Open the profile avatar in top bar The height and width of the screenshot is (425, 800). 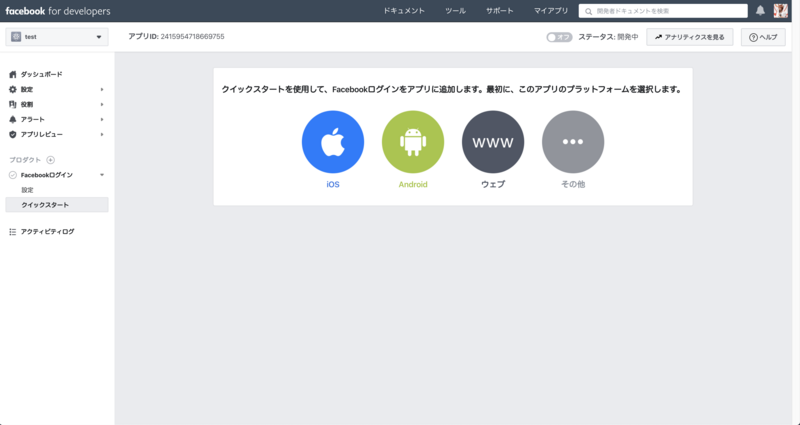(x=781, y=11)
